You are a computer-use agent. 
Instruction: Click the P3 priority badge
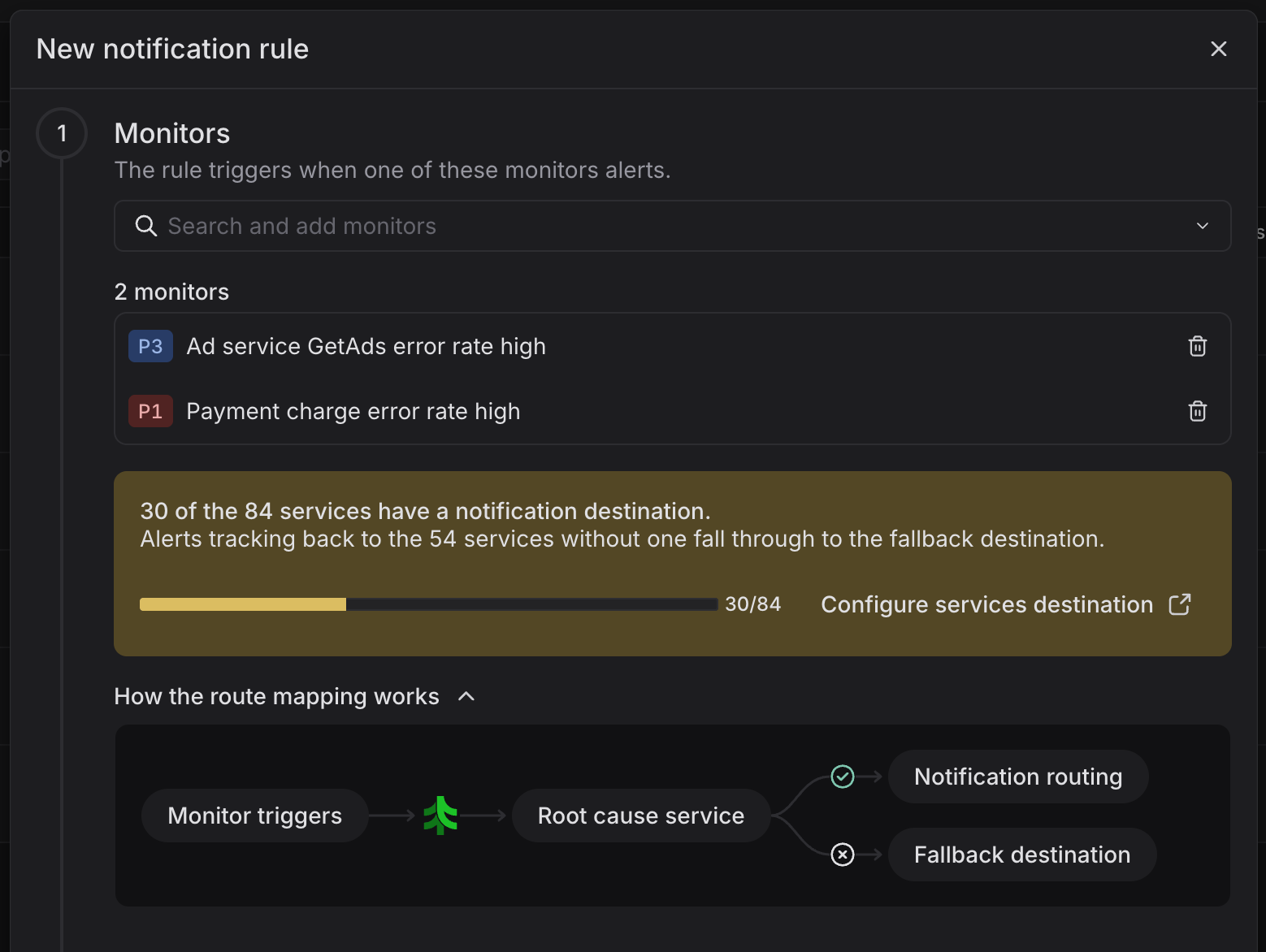pyautogui.click(x=150, y=346)
